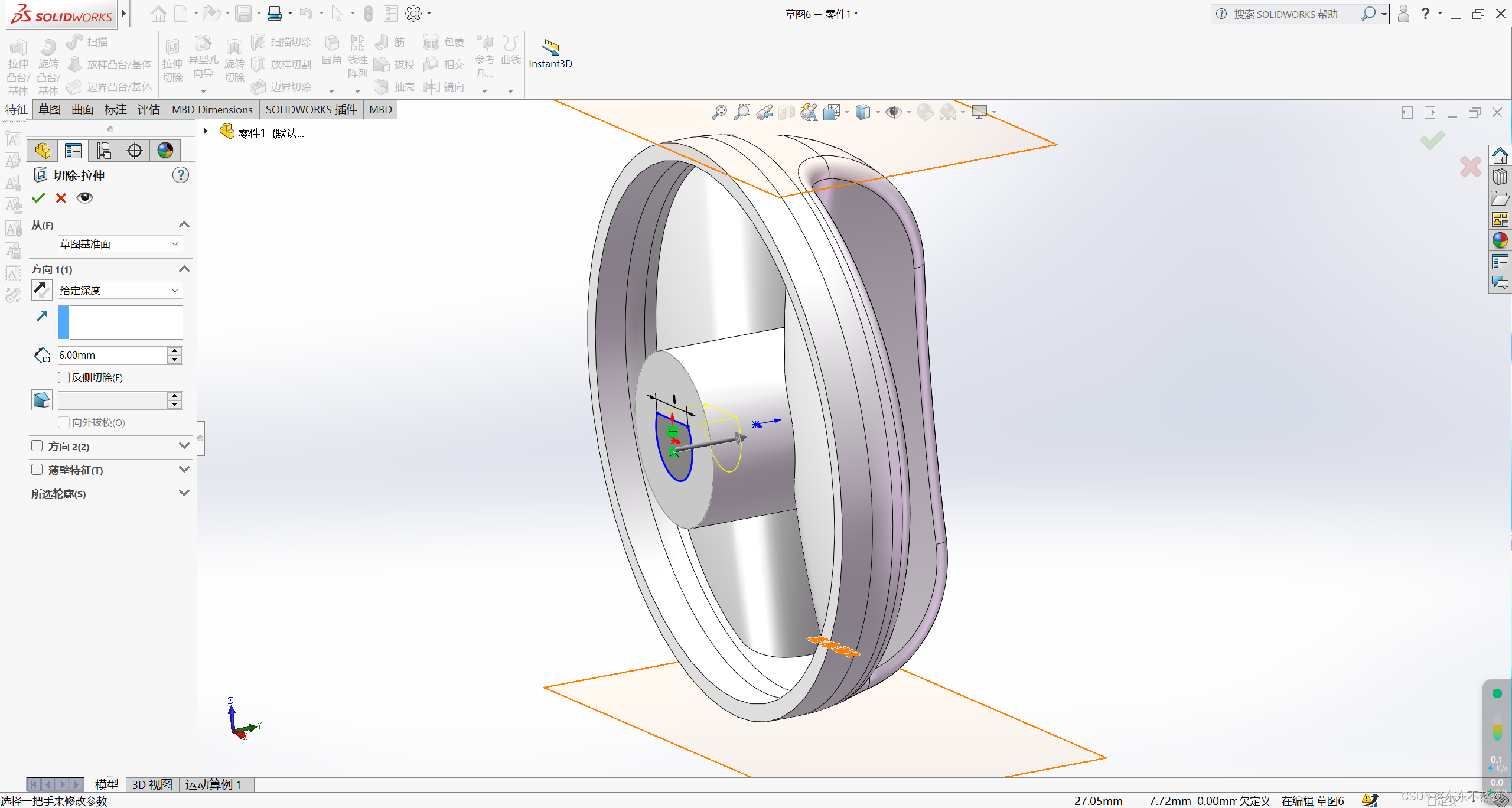The height and width of the screenshot is (808, 1512).
Task: Switch to the 模型 bottom tab
Action: (x=107, y=784)
